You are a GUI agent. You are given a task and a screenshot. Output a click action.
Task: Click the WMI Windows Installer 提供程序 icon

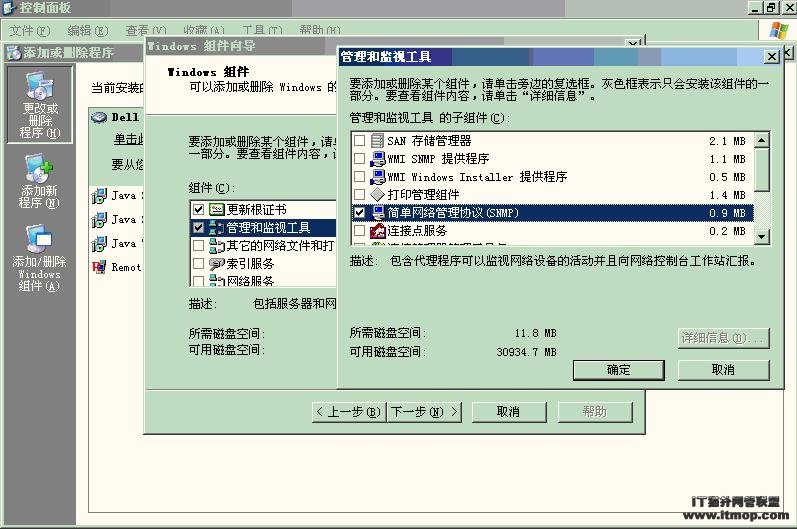point(377,177)
